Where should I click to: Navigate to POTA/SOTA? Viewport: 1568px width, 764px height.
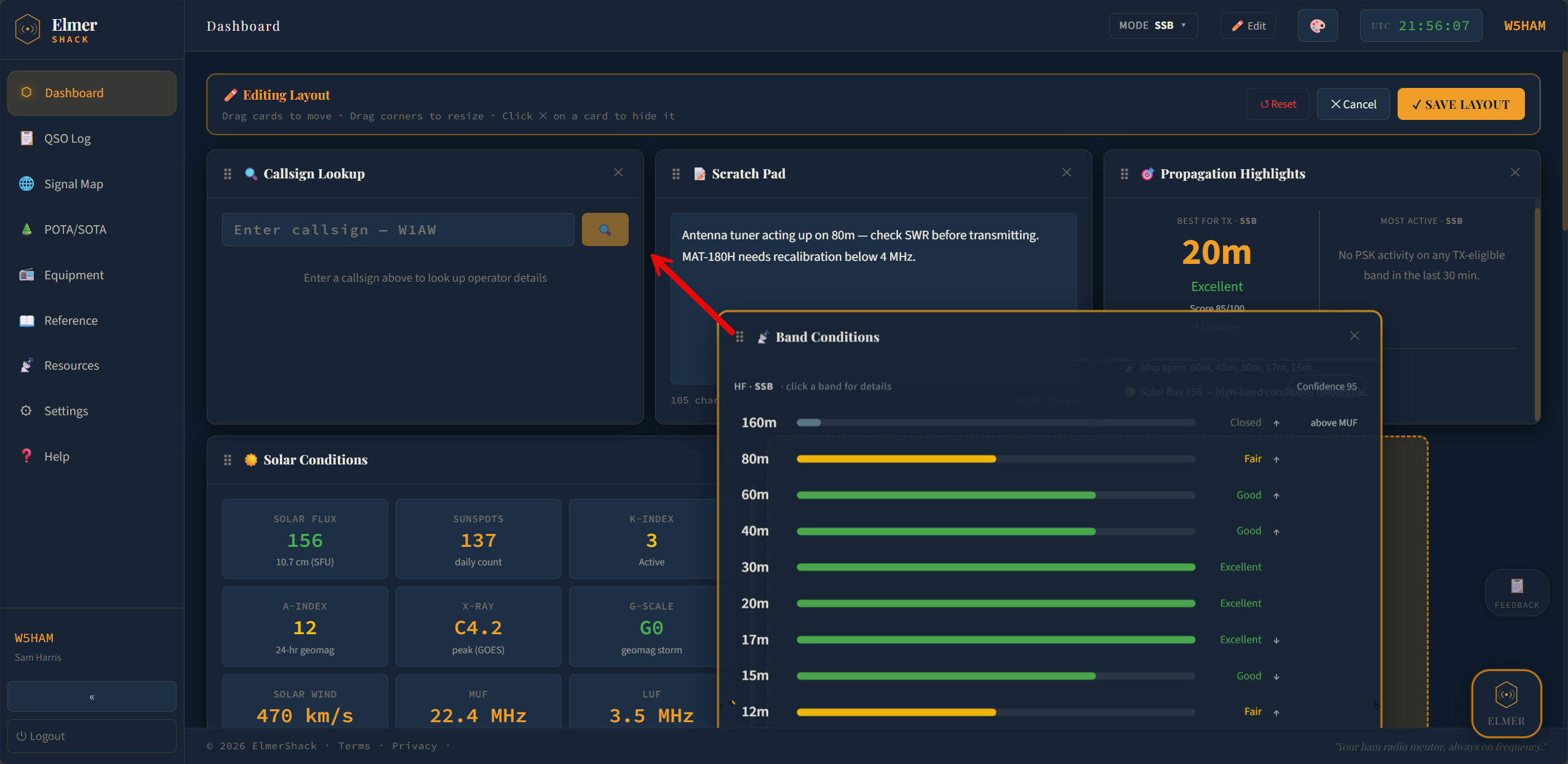coord(92,229)
